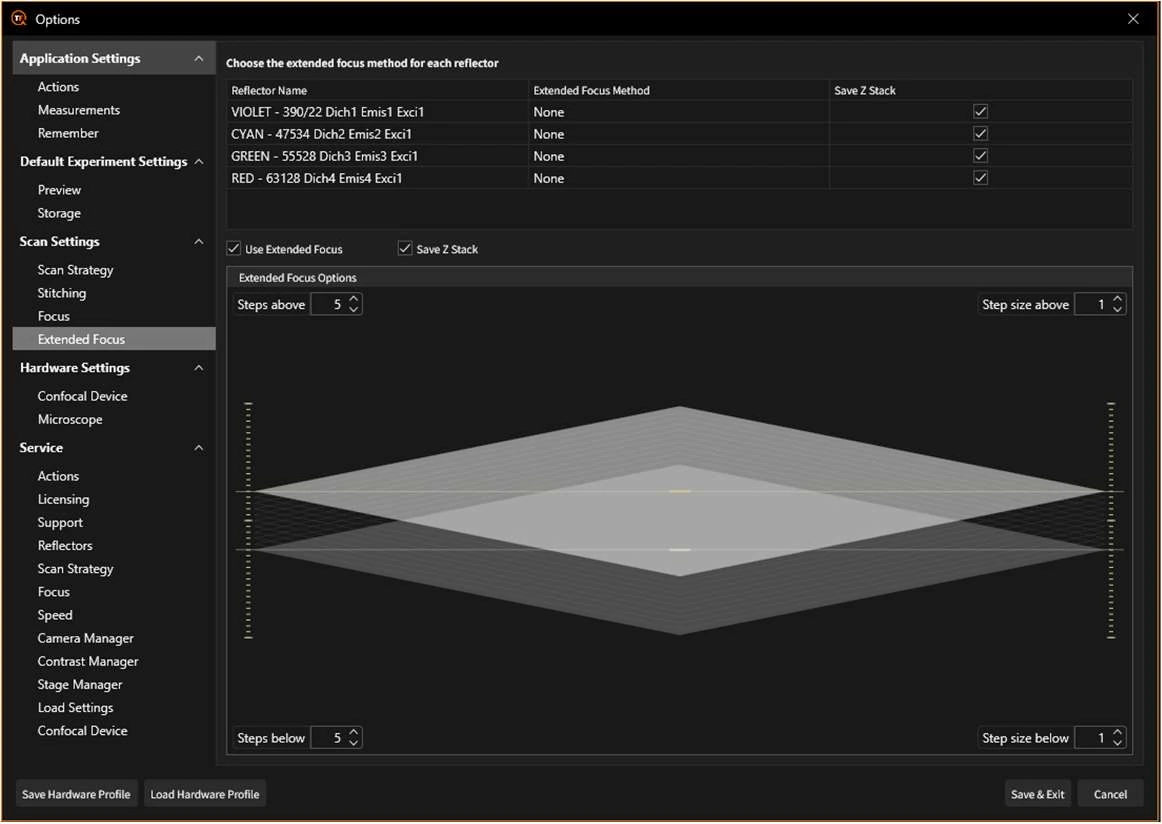The width and height of the screenshot is (1162, 824).
Task: Click the app logo icon in title bar
Action: tap(18, 19)
